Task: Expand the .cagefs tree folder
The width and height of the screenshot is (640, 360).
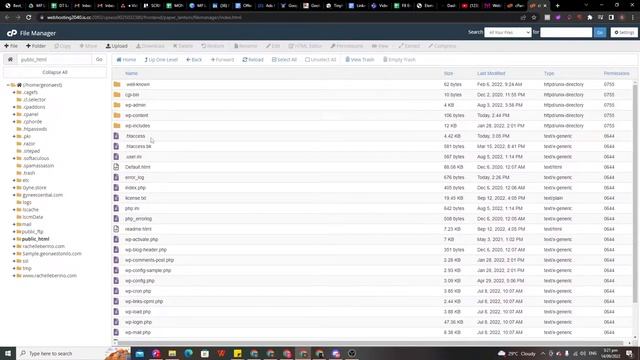Action: tap(14, 92)
